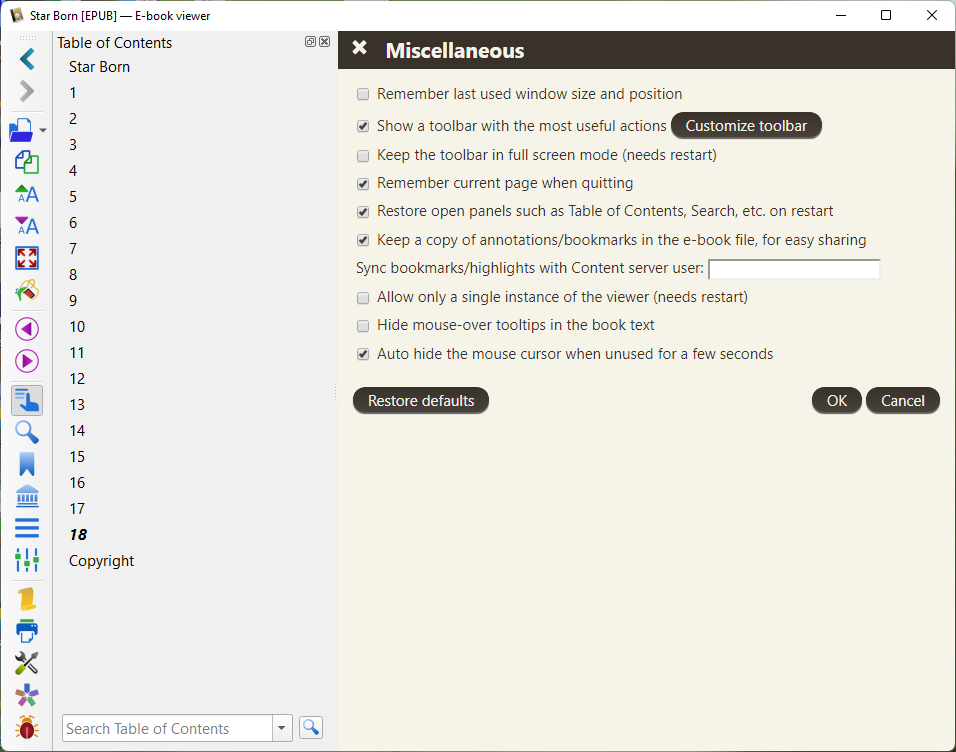The height and width of the screenshot is (752, 956).
Task: Open the Copyright entry in the contents
Action: 101,561
